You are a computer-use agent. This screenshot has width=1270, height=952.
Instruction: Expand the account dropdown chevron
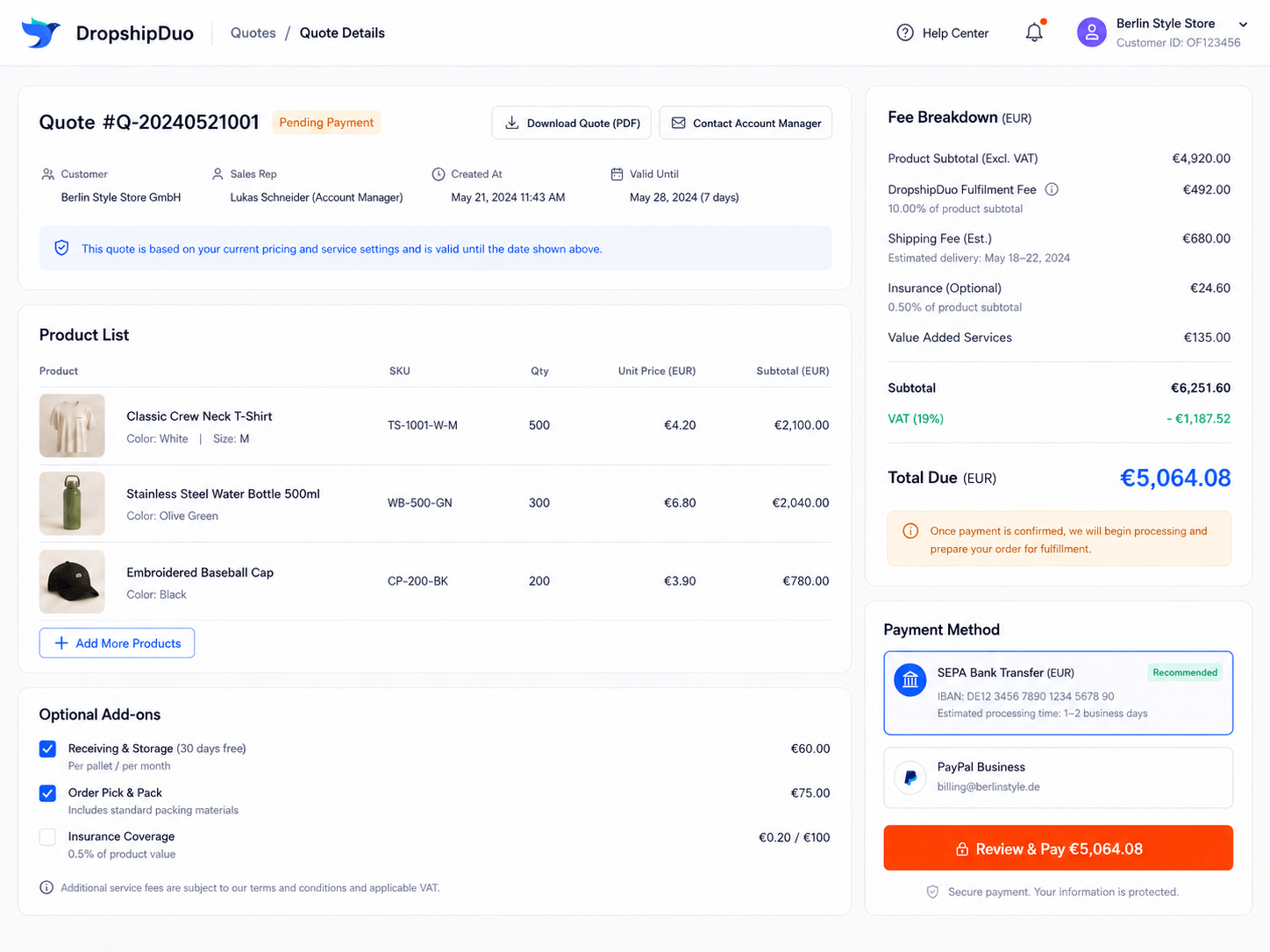tap(1243, 24)
